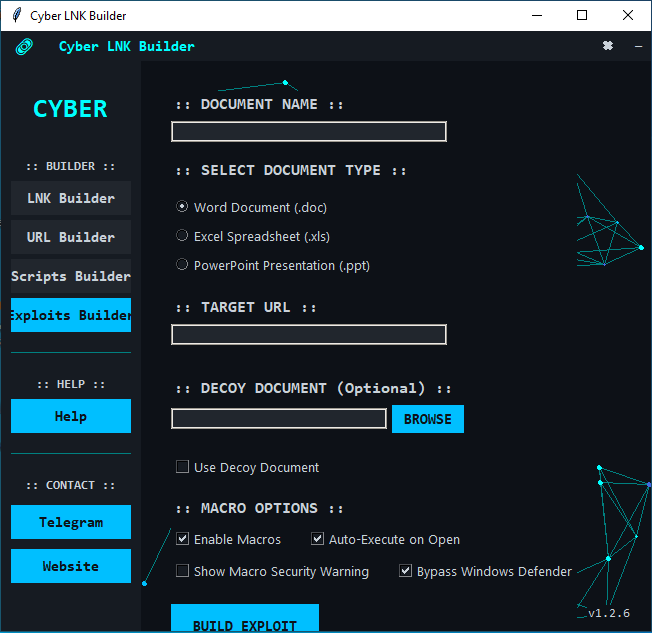Image resolution: width=652 pixels, height=633 pixels.
Task: Open Scripts Builder section
Action: pos(71,276)
